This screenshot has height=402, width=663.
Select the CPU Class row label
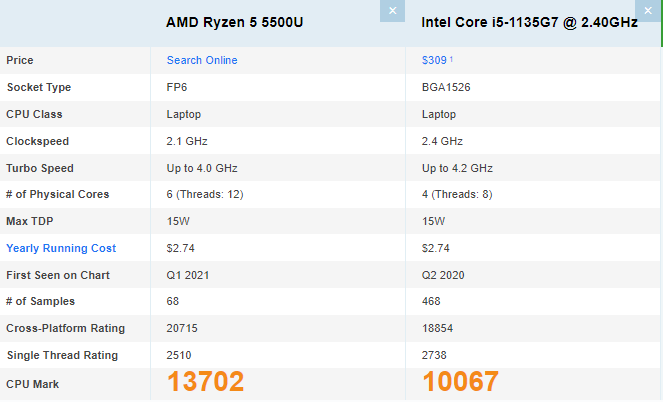[34, 115]
